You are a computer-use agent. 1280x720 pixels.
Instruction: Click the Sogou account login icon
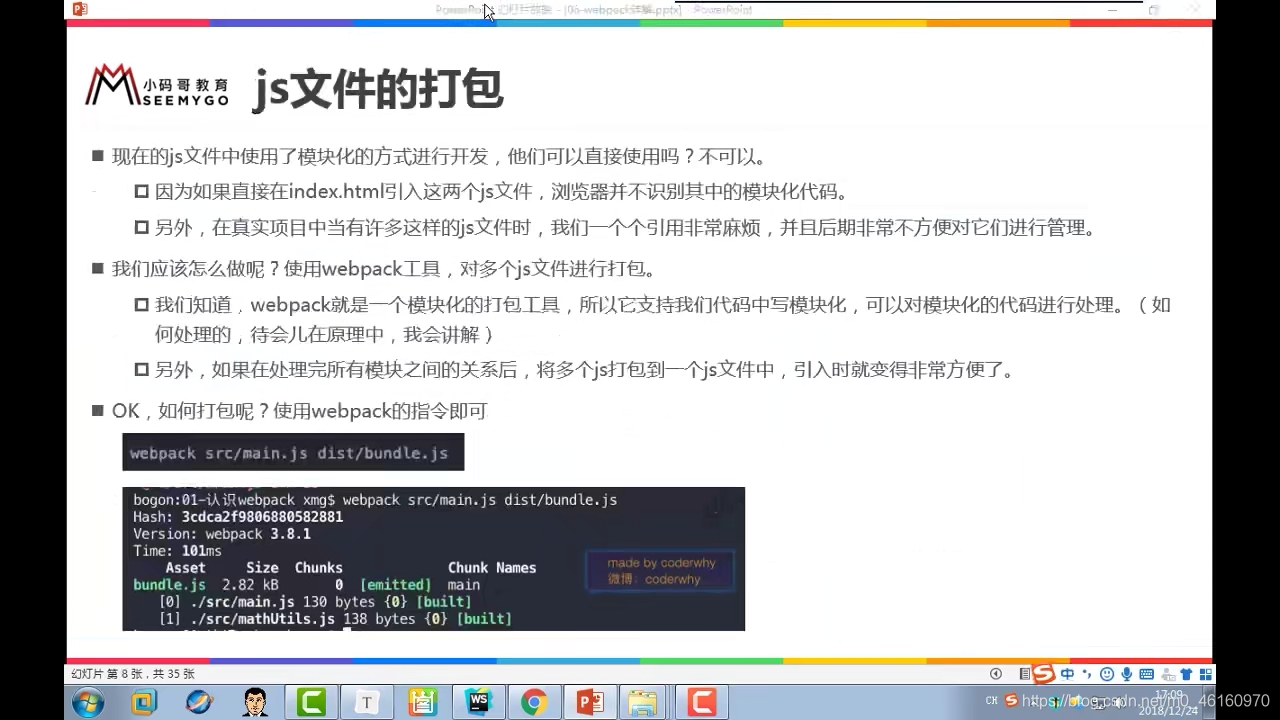(1168, 674)
